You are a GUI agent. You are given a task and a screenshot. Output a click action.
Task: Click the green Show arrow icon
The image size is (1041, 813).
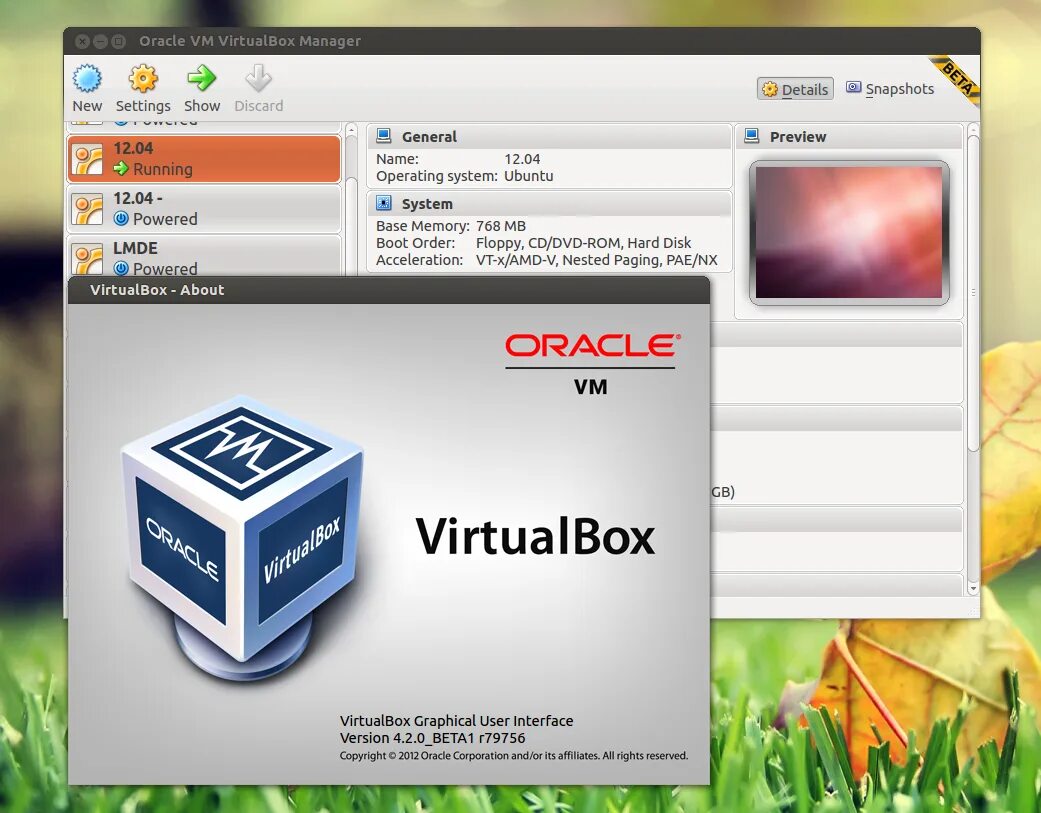click(201, 78)
